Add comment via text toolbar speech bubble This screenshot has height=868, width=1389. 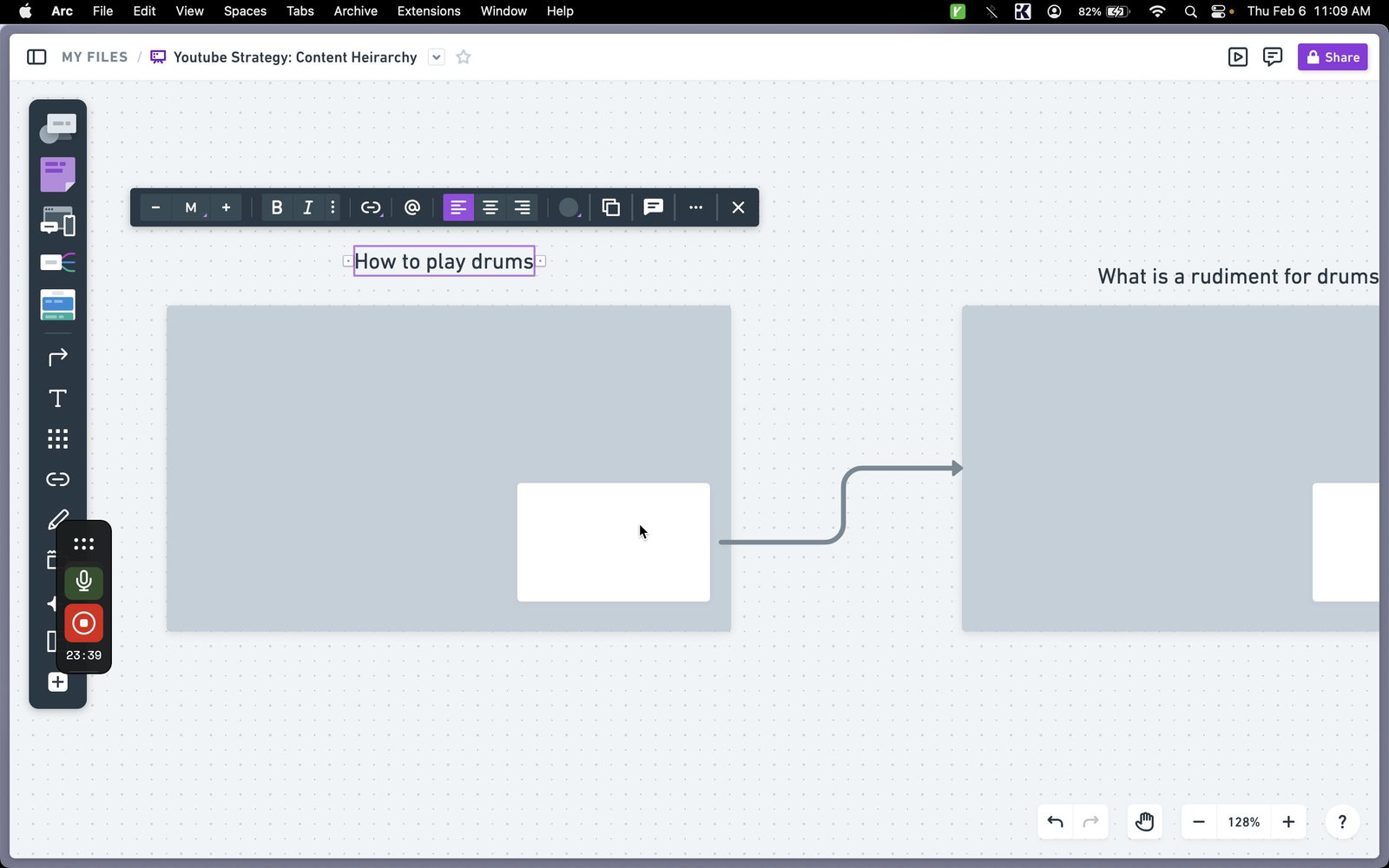tap(653, 207)
